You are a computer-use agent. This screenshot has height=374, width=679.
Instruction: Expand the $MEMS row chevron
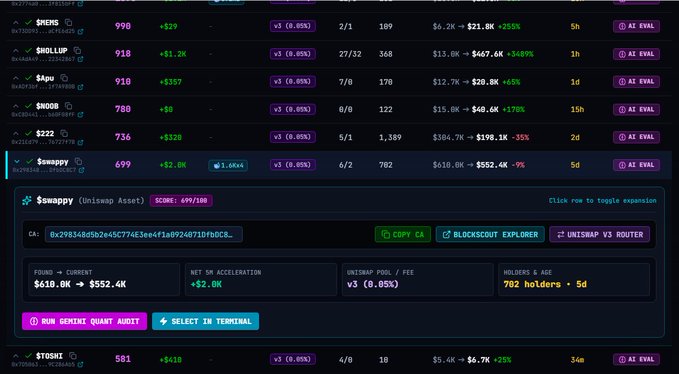[16, 23]
